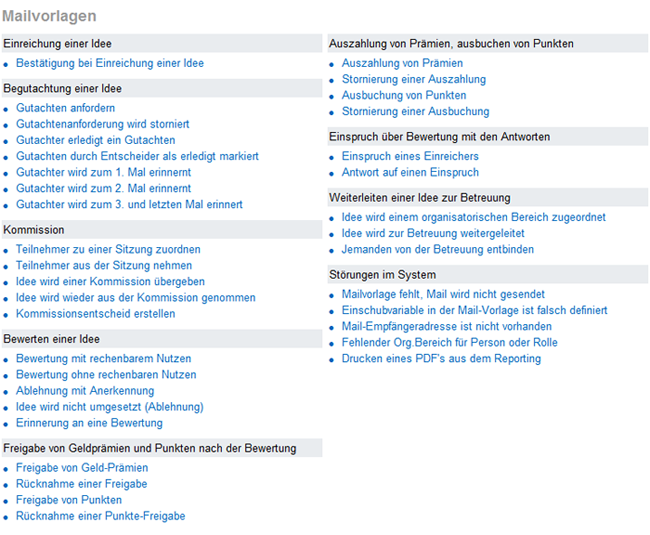Open 'Auszahlung von Prämien' template
650x535 pixels.
(x=402, y=63)
